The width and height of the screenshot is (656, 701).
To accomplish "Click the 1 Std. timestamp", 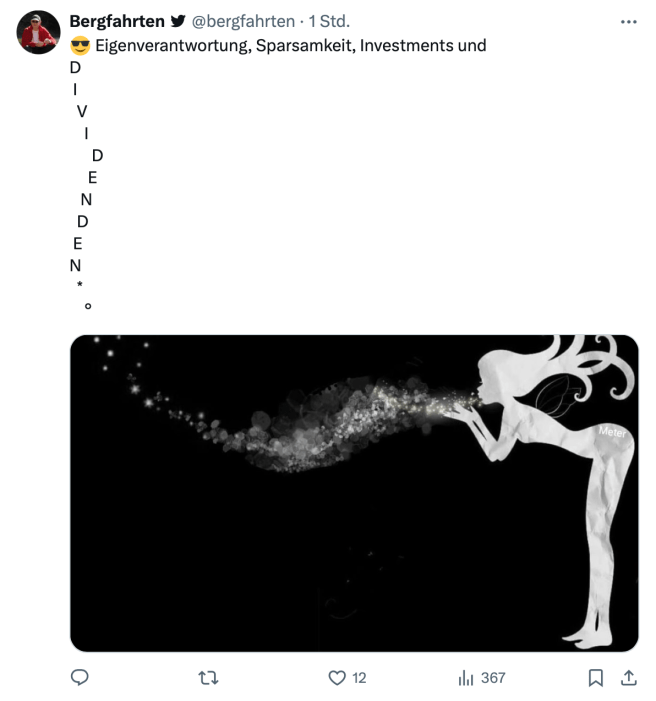I will coord(330,21).
